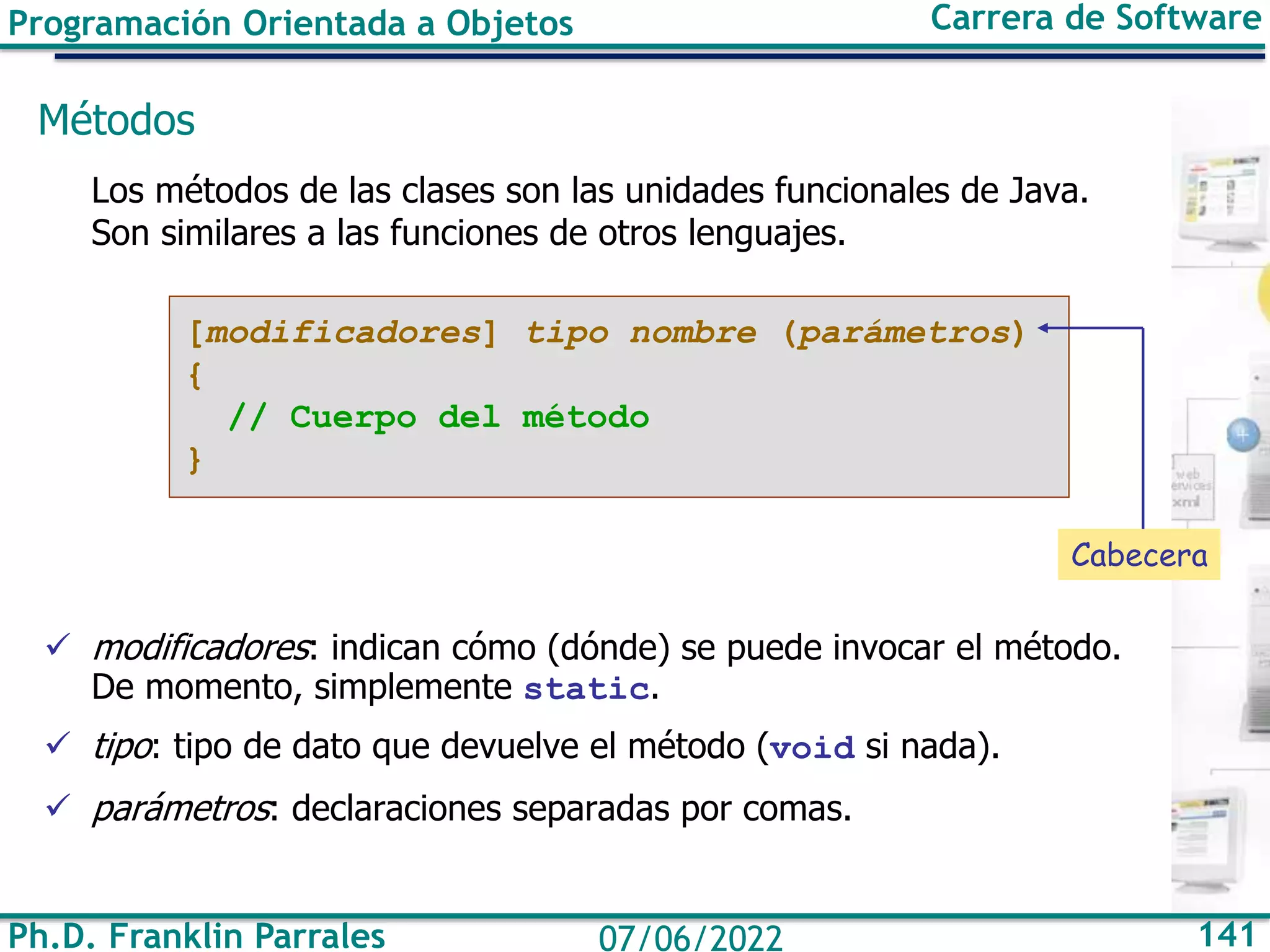Click the checkmark bullet beside 'tipo'
Viewport: 1270px width, 952px height.
click(59, 743)
